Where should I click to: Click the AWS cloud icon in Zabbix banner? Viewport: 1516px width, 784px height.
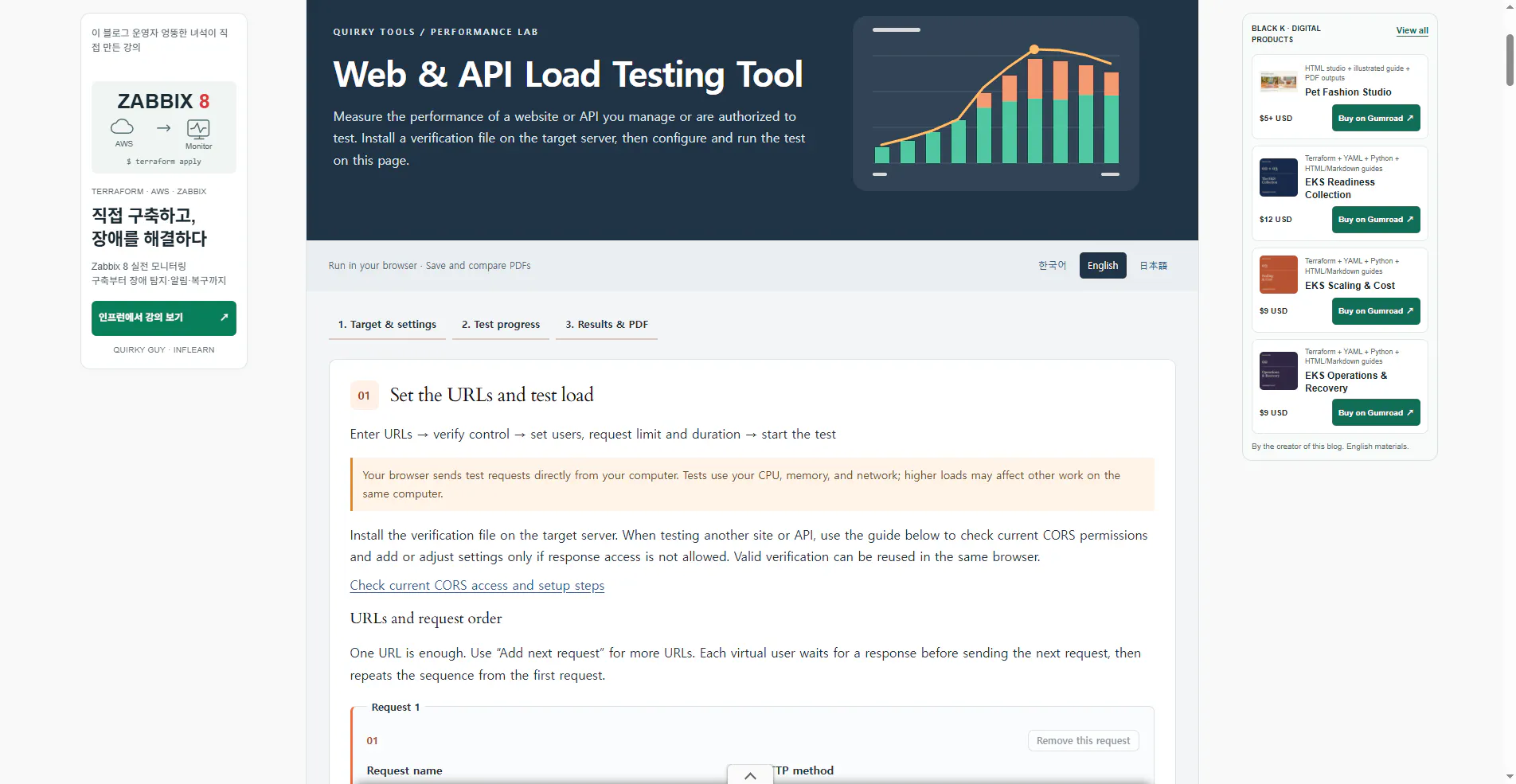coord(122,127)
